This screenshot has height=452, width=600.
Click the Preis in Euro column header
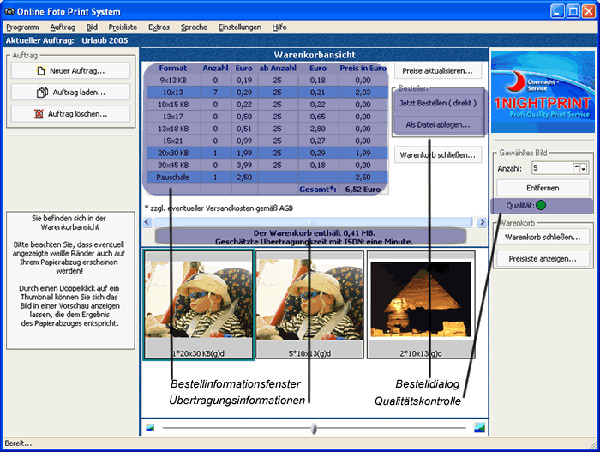pos(363,68)
